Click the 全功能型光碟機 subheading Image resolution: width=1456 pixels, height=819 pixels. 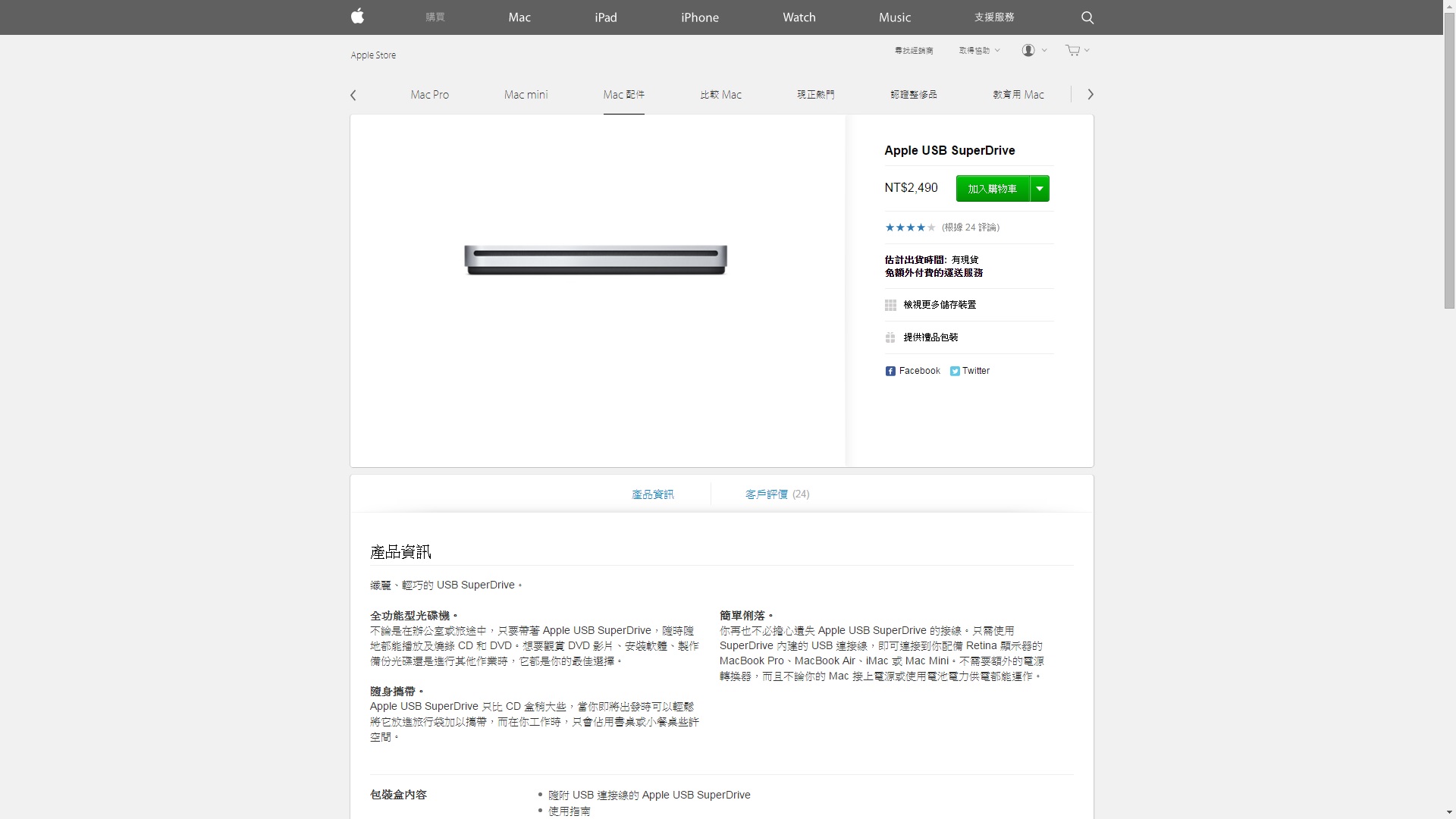[413, 616]
